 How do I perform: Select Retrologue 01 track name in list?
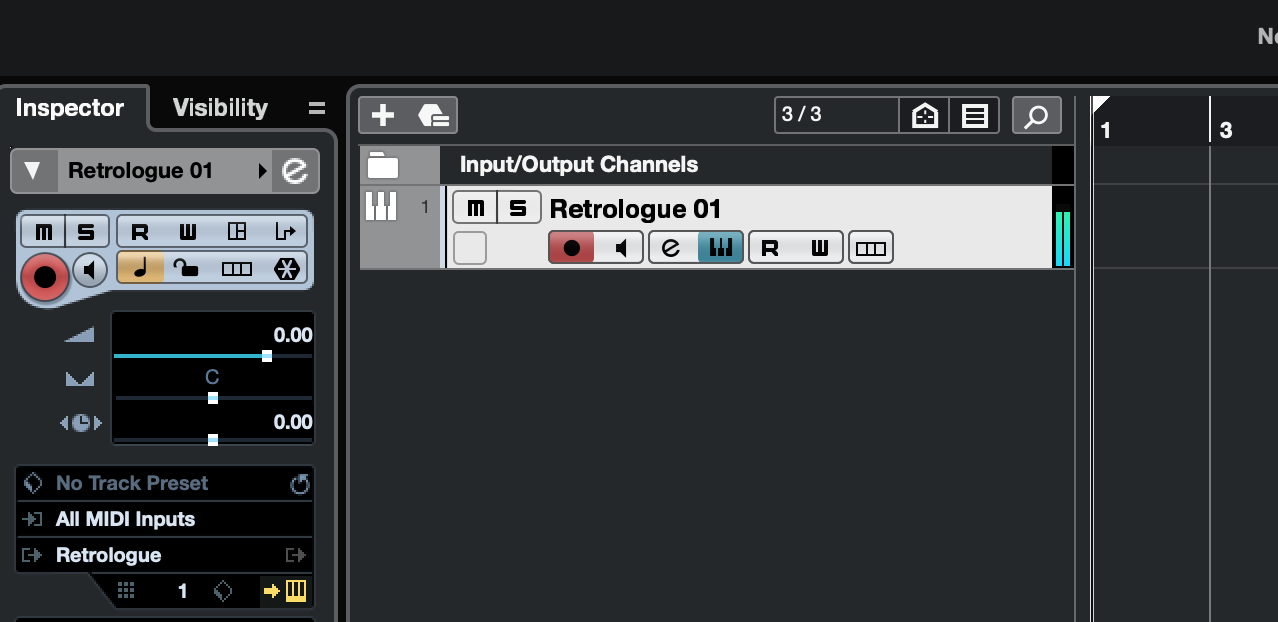click(635, 209)
